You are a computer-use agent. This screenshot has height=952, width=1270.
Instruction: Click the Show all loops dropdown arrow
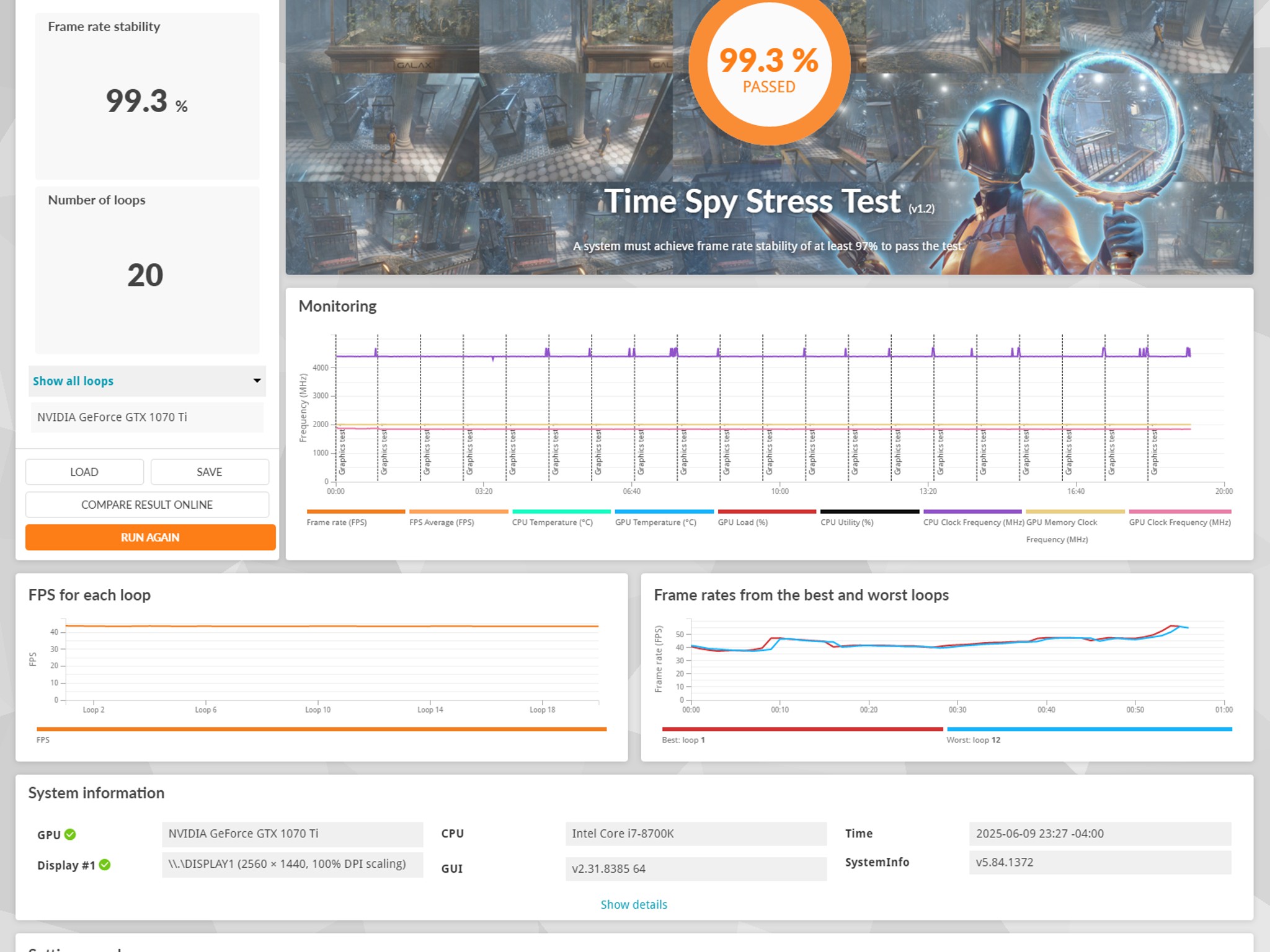pyautogui.click(x=257, y=381)
